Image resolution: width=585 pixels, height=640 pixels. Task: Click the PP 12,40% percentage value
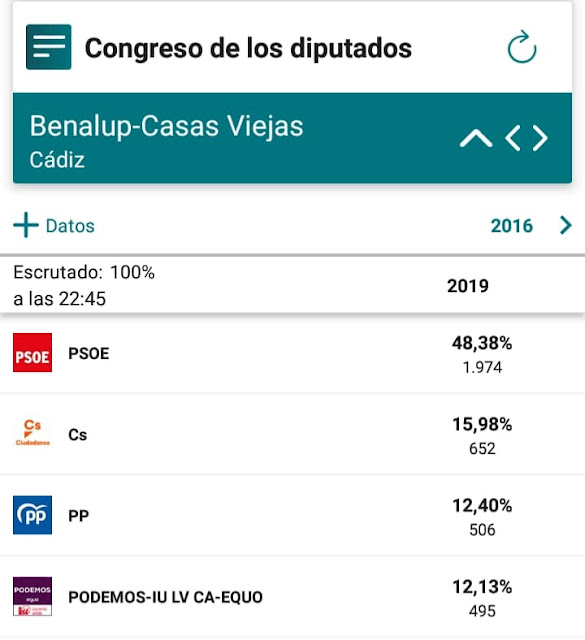pyautogui.click(x=482, y=506)
